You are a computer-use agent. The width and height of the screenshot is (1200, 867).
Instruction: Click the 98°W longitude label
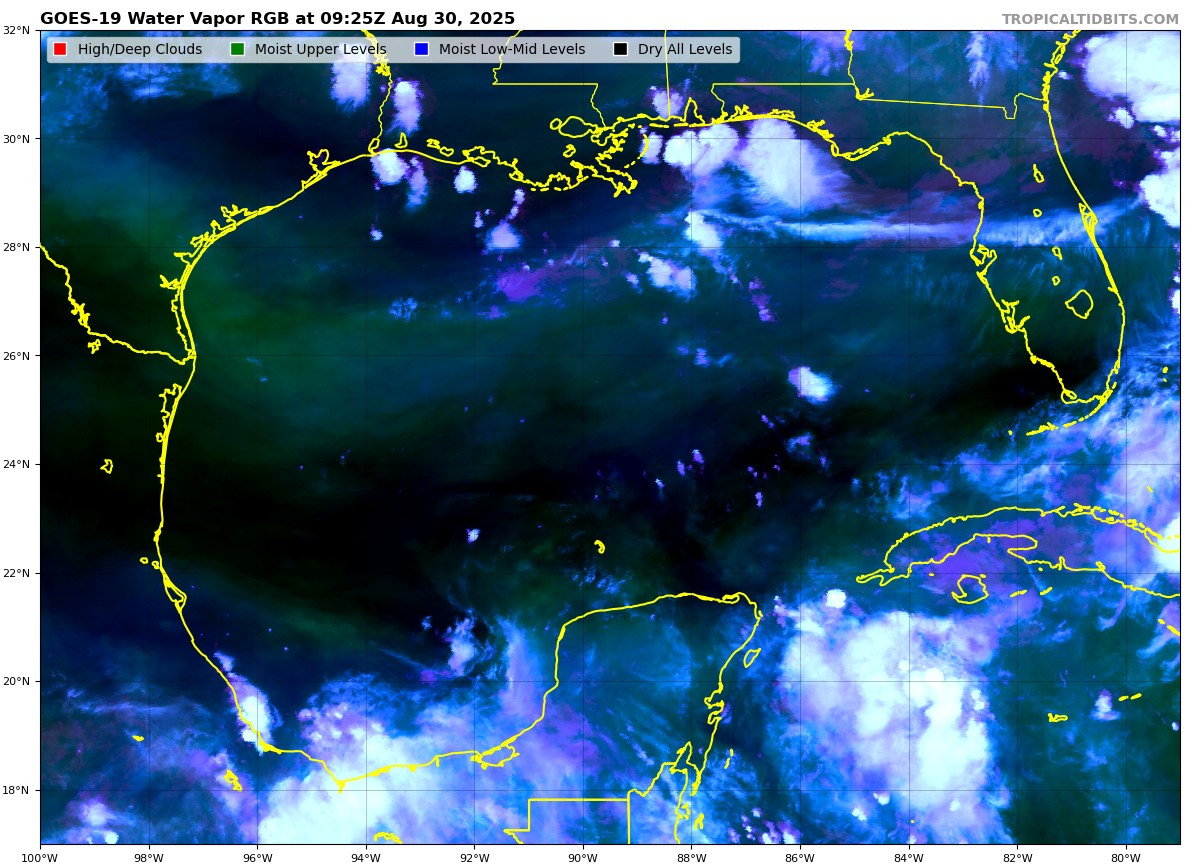[x=149, y=857]
